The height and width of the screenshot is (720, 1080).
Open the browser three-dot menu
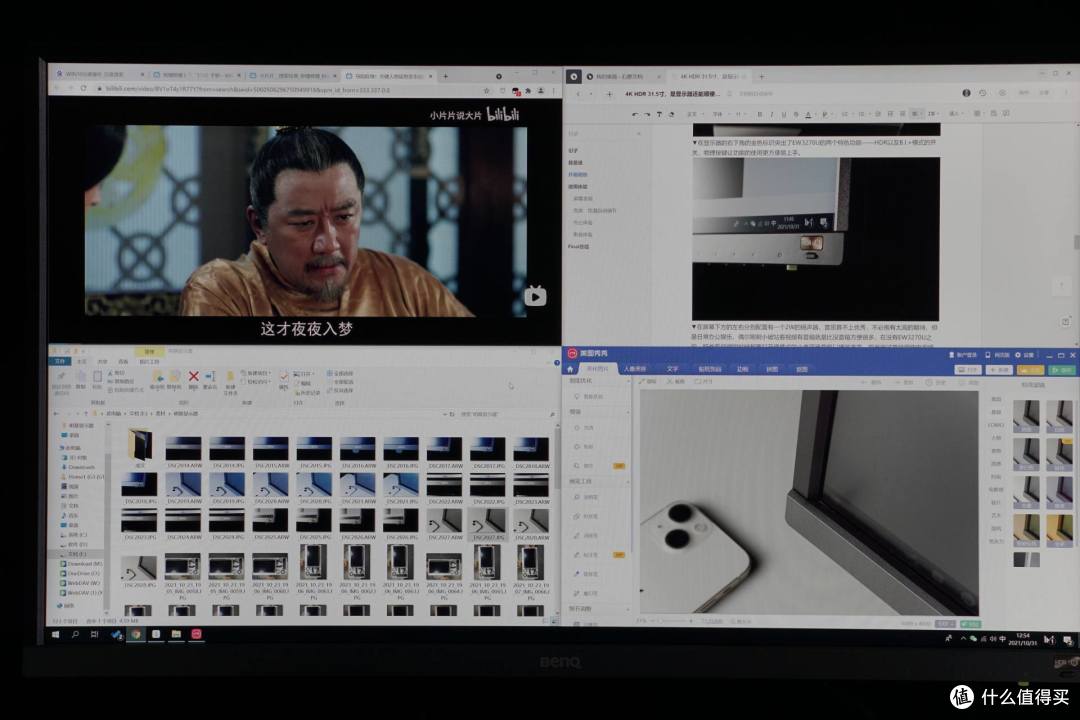(x=553, y=90)
